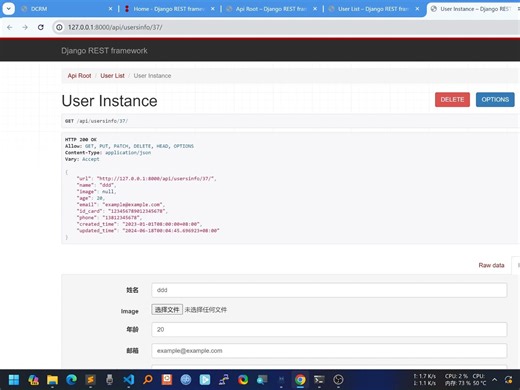Open the orange magnifier search app
520x390 pixels.
[148, 380]
